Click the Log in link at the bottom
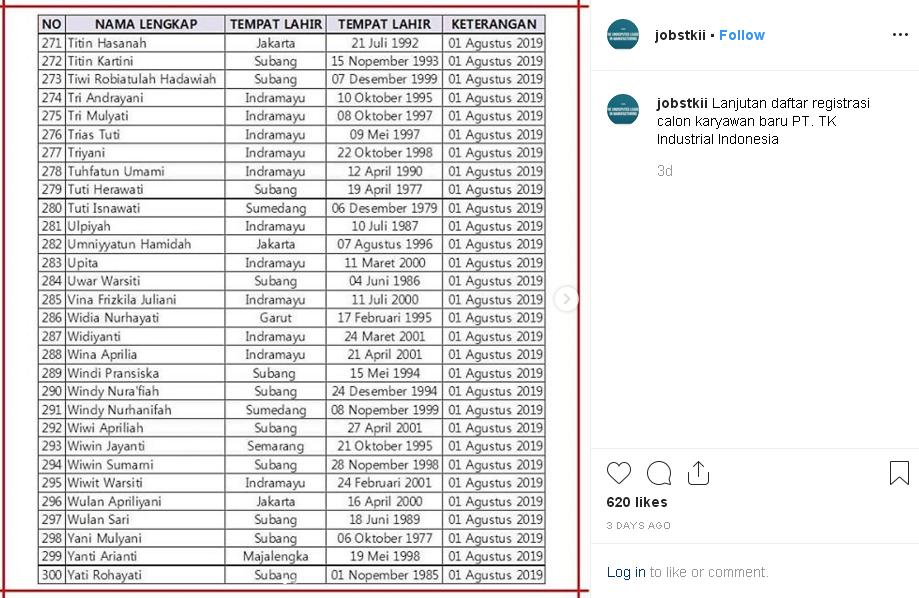Viewport: 919px width, 598px height. [x=627, y=571]
